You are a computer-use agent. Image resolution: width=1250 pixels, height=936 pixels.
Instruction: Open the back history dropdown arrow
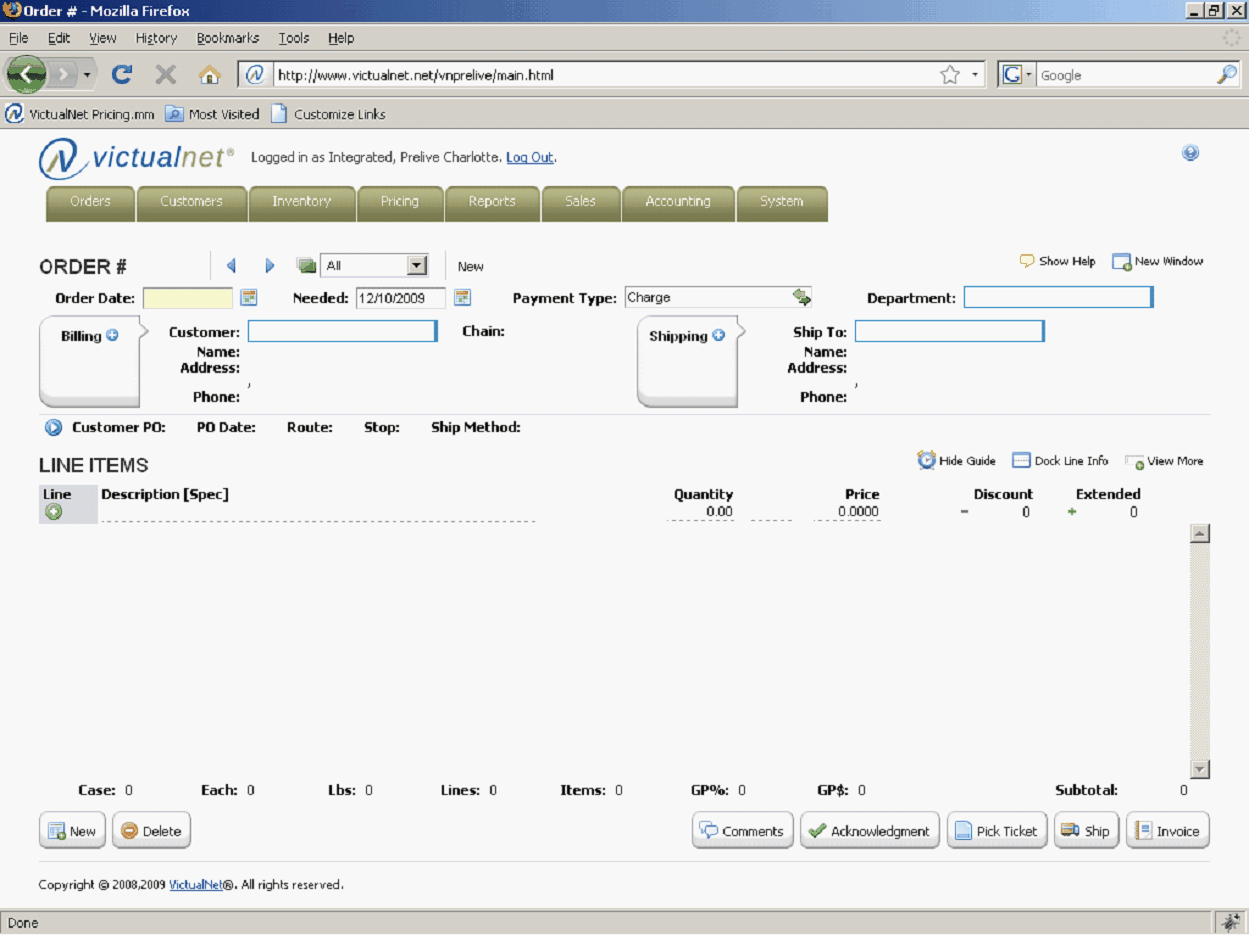pyautogui.click(x=87, y=75)
